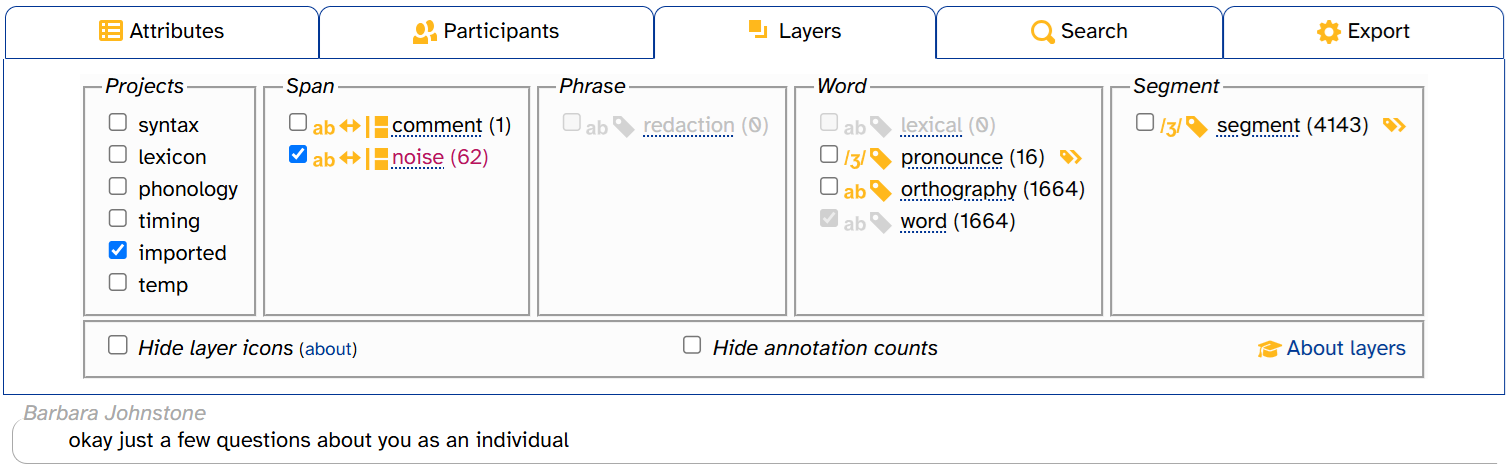The height and width of the screenshot is (470, 1510).
Task: Click the (about) link for layer icons
Action: point(328,349)
